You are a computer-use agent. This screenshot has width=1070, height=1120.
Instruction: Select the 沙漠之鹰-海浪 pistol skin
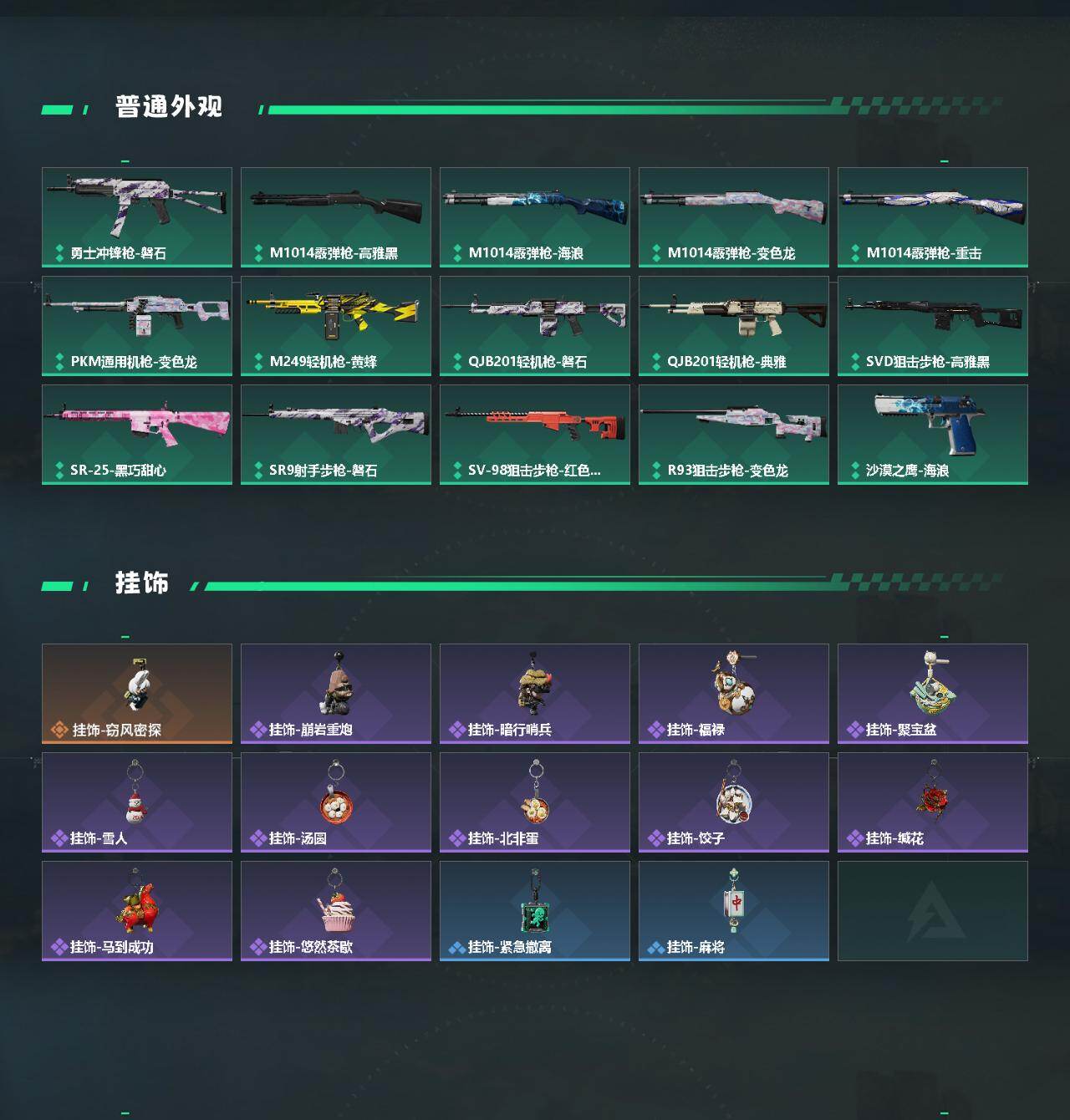point(933,435)
